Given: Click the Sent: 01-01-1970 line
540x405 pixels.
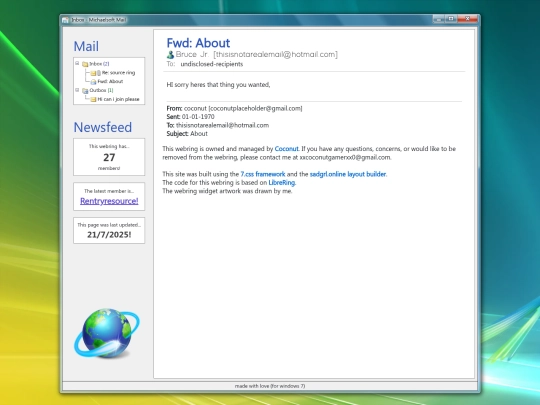Looking at the screenshot, I should [190, 117].
